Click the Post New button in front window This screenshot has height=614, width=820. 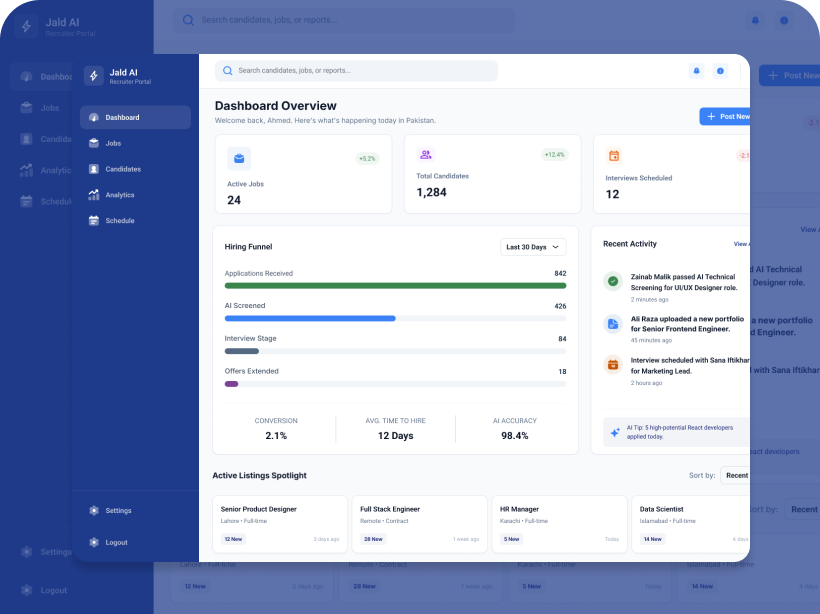[x=725, y=117]
